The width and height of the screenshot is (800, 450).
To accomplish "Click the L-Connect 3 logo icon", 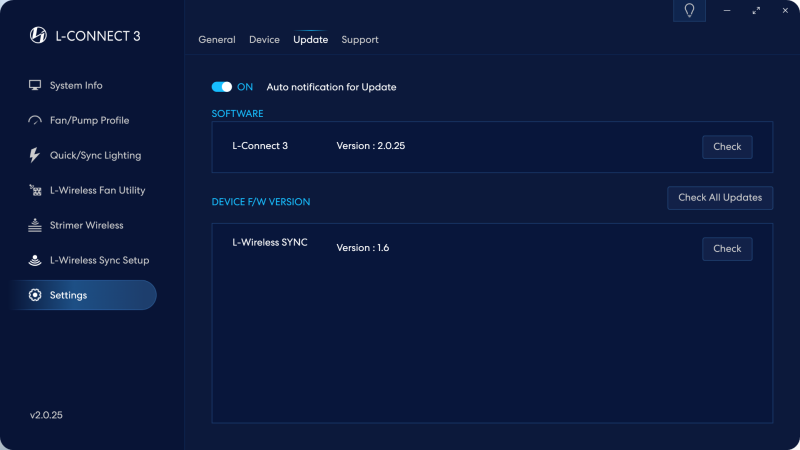I will point(38,35).
